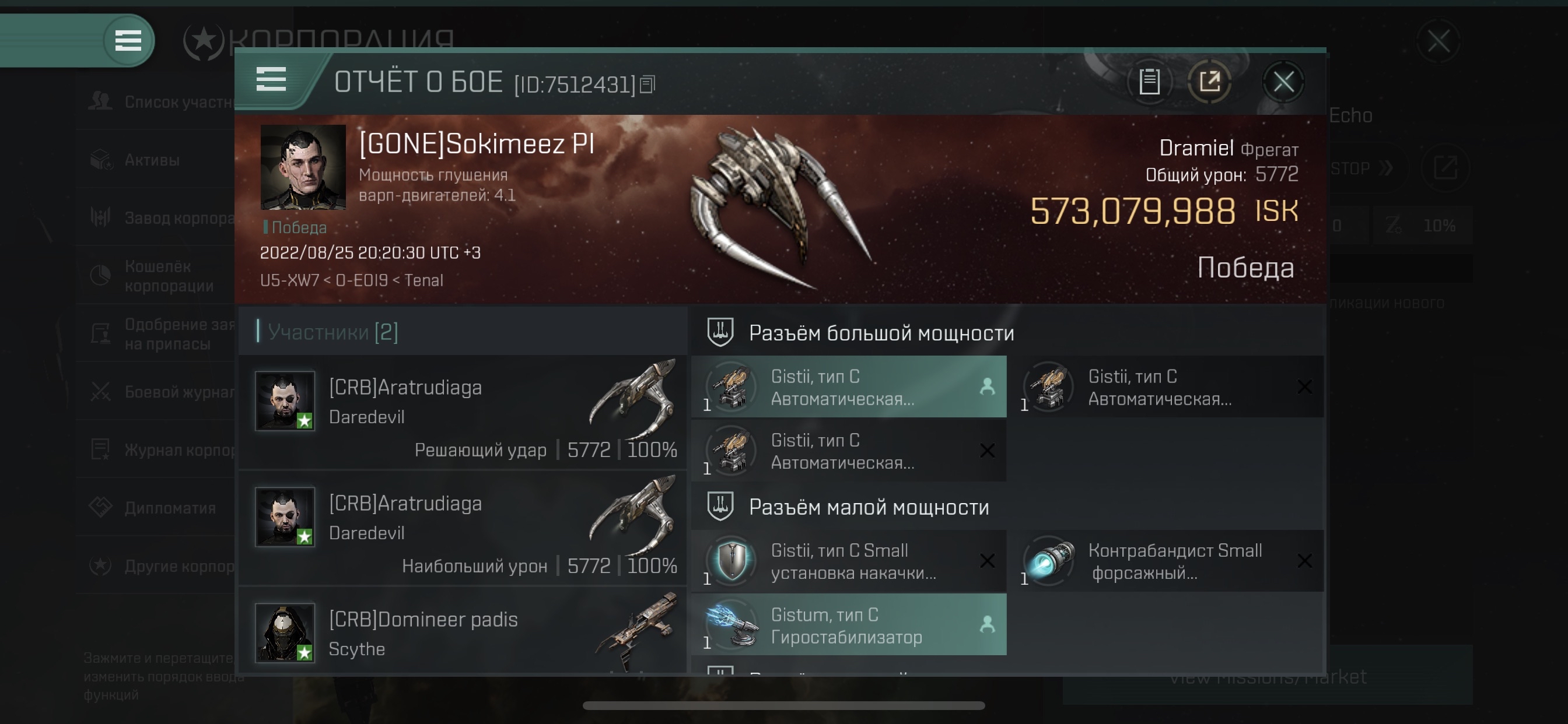The image size is (1568, 724).
Task: Open the battle report hamburger menu
Action: [x=271, y=80]
